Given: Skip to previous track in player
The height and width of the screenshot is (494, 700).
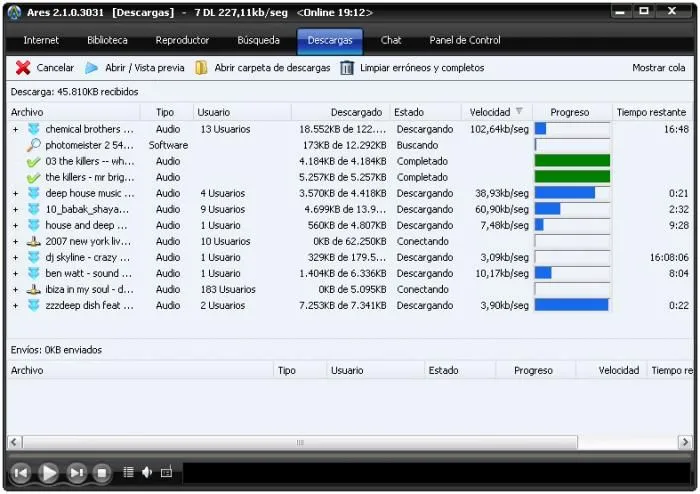Looking at the screenshot, I should tap(20, 473).
